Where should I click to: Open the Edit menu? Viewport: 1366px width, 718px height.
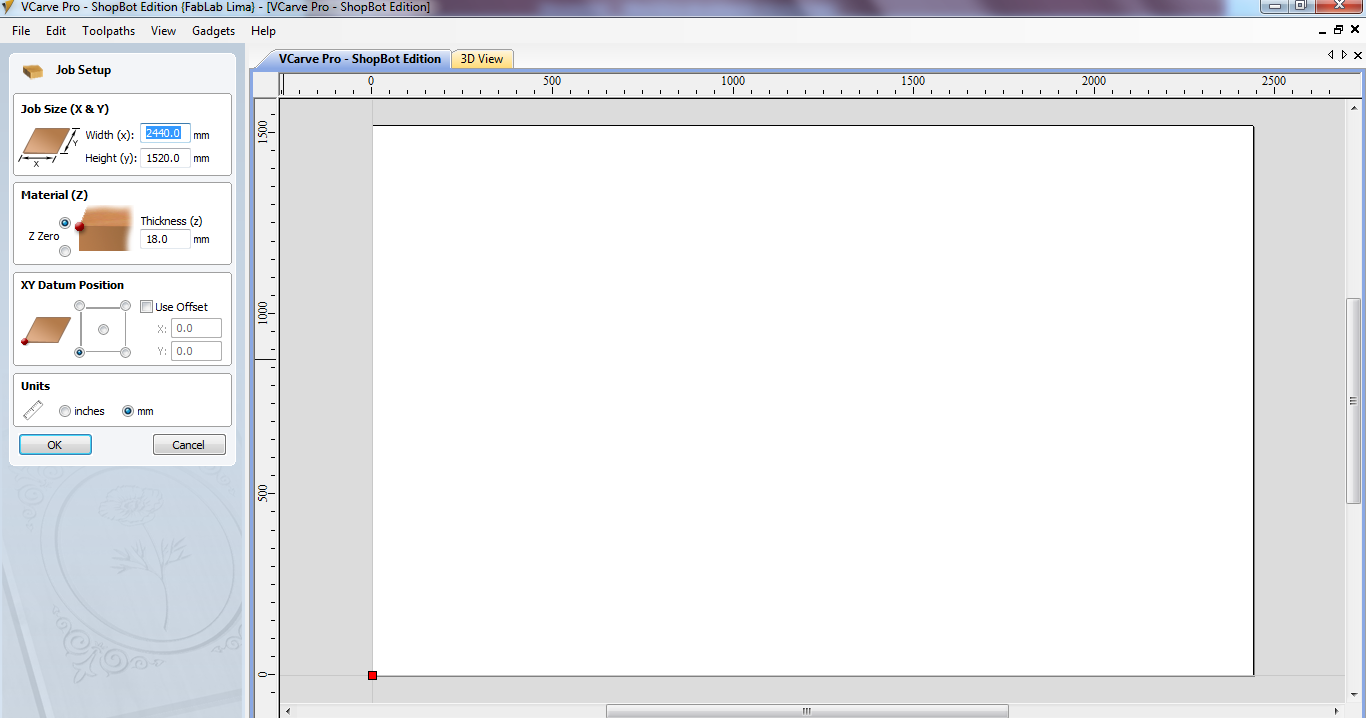[56, 31]
